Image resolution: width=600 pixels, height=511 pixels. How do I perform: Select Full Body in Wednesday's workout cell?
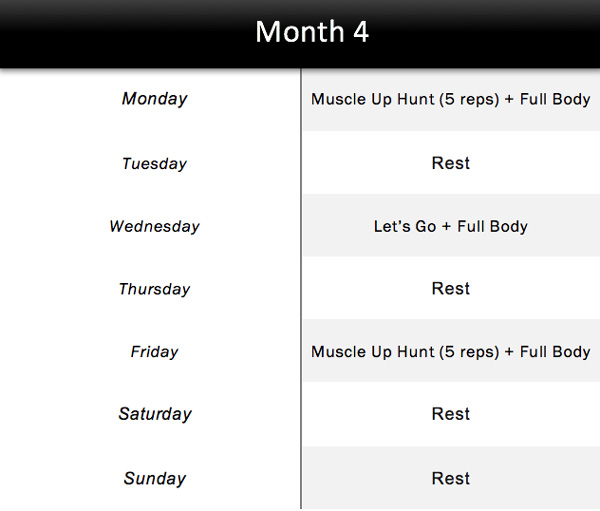492,227
